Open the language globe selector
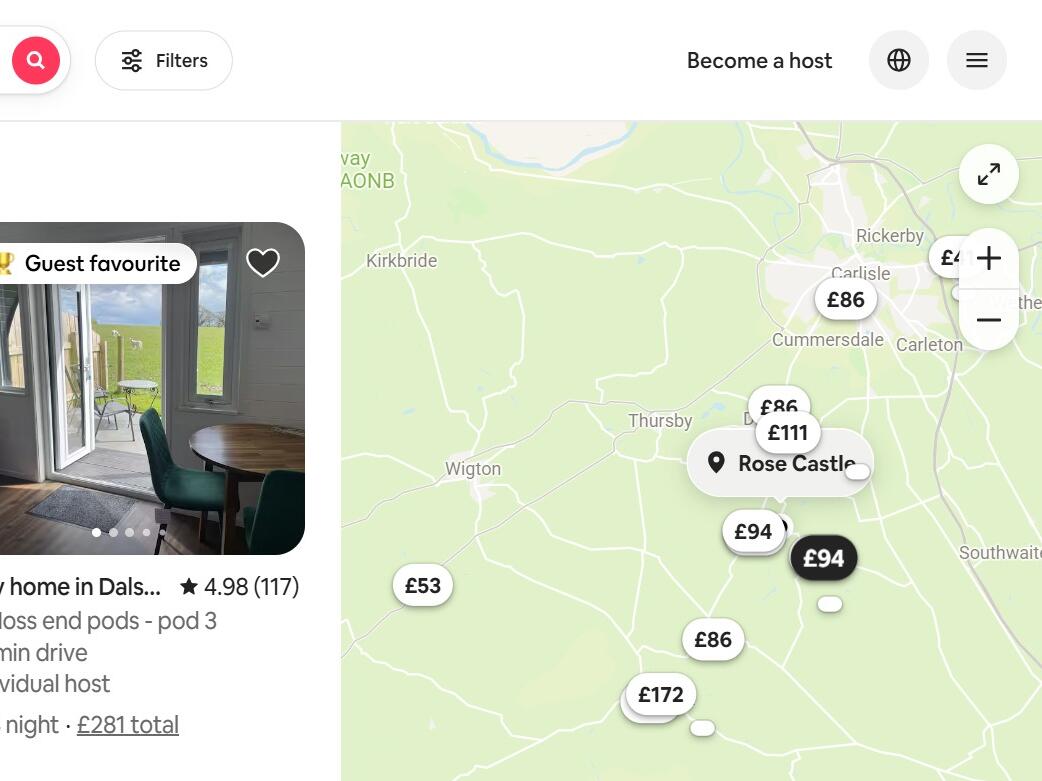1042x781 pixels. (x=898, y=60)
